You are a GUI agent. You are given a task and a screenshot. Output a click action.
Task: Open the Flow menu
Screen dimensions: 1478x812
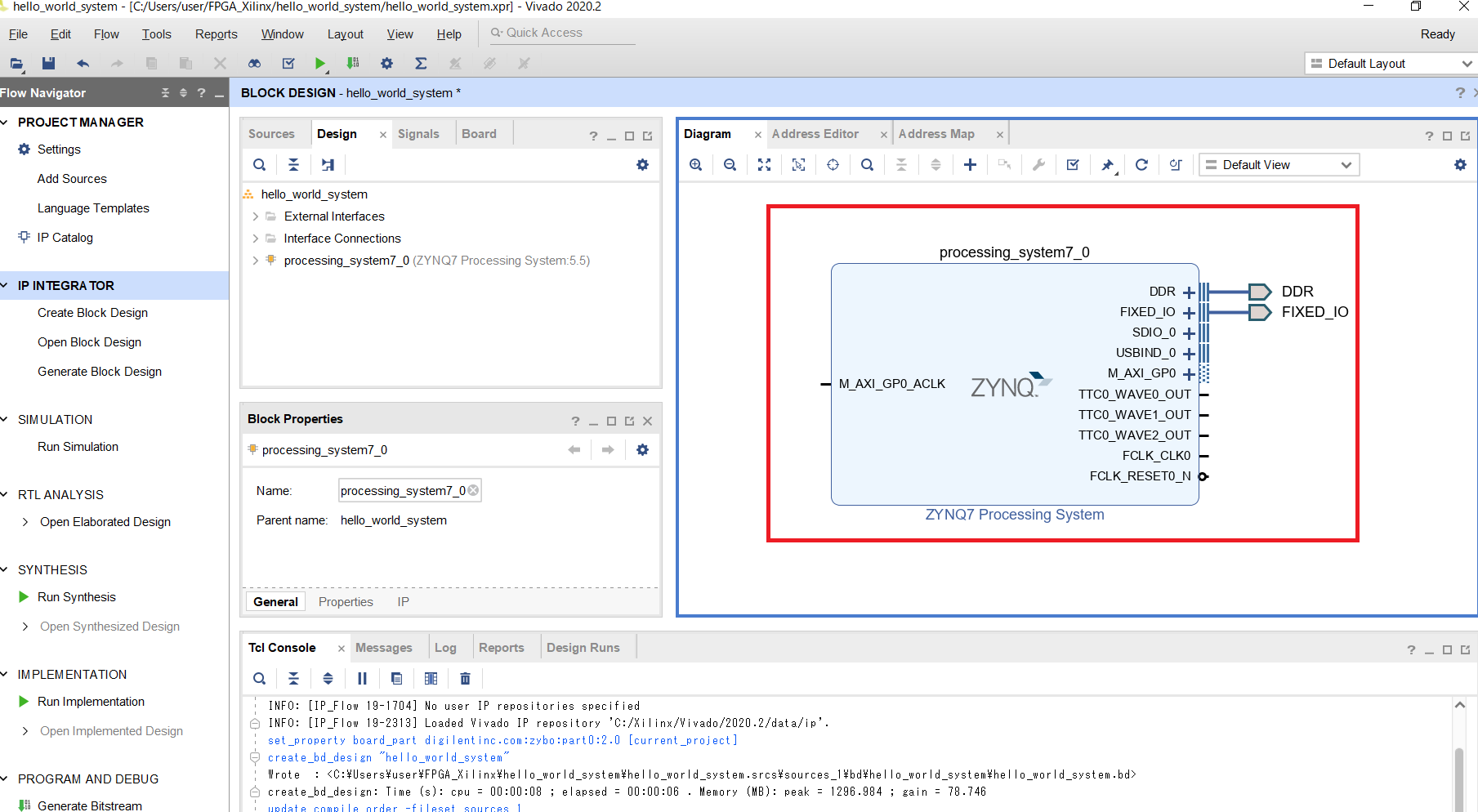pyautogui.click(x=106, y=34)
